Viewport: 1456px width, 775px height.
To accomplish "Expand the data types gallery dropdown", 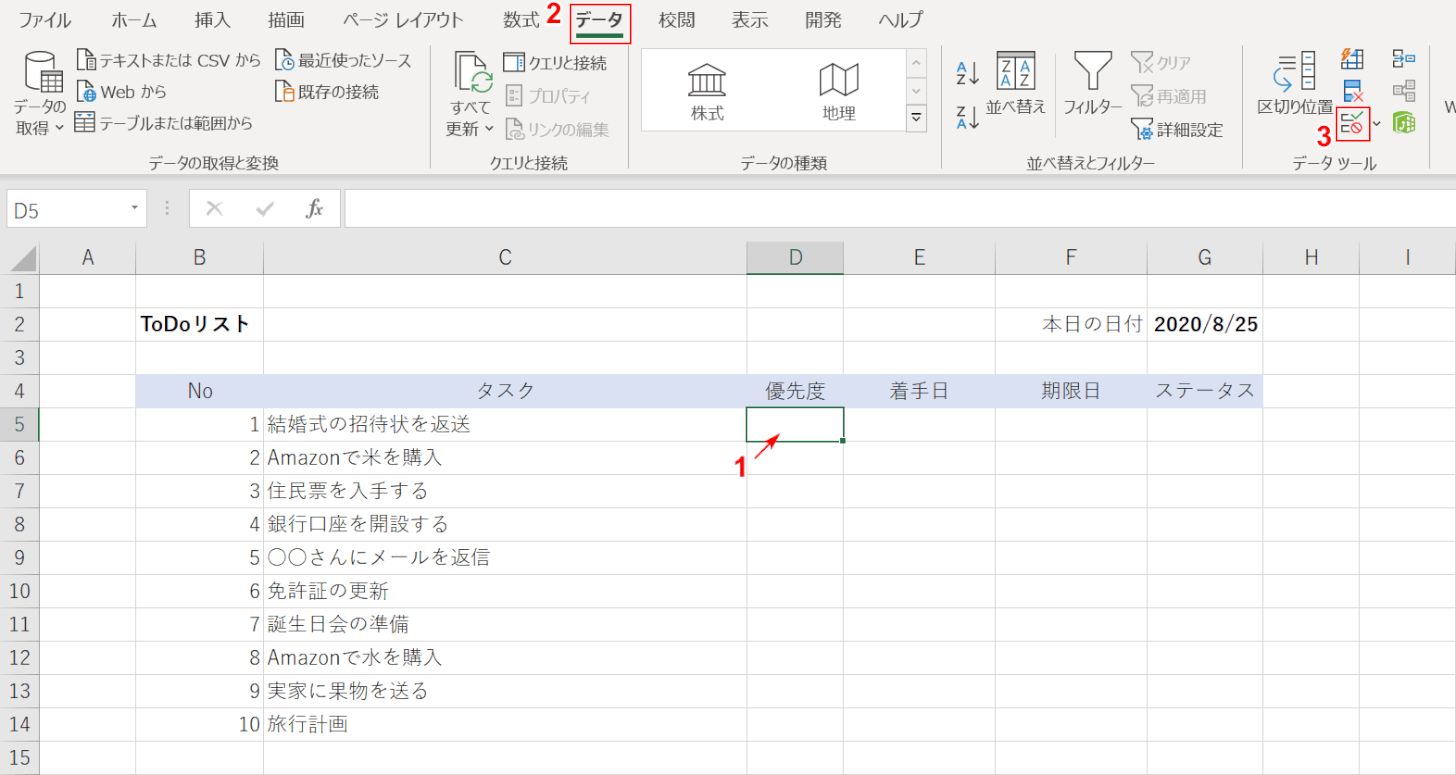I will [915, 117].
